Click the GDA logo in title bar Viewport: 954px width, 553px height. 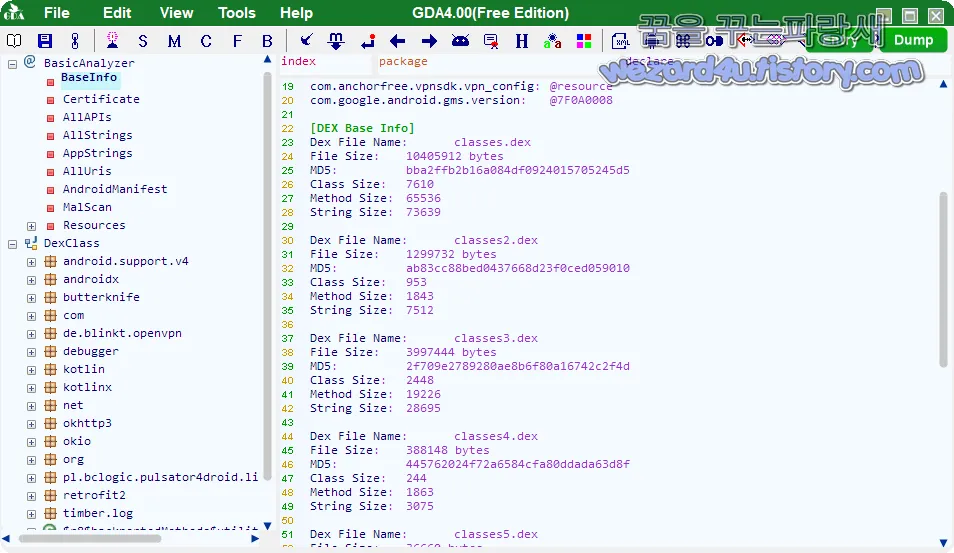click(13, 12)
